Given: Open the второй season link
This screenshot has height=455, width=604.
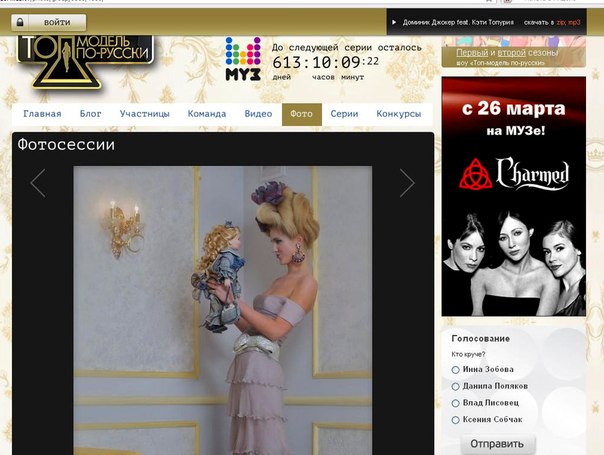Looking at the screenshot, I should pos(512,52).
